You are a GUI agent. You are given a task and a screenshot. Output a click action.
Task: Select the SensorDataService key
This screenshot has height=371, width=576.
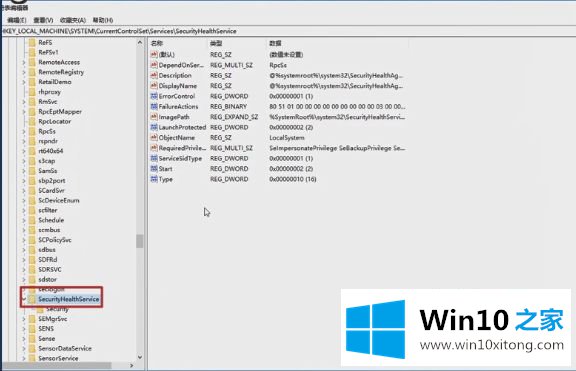pos(65,348)
